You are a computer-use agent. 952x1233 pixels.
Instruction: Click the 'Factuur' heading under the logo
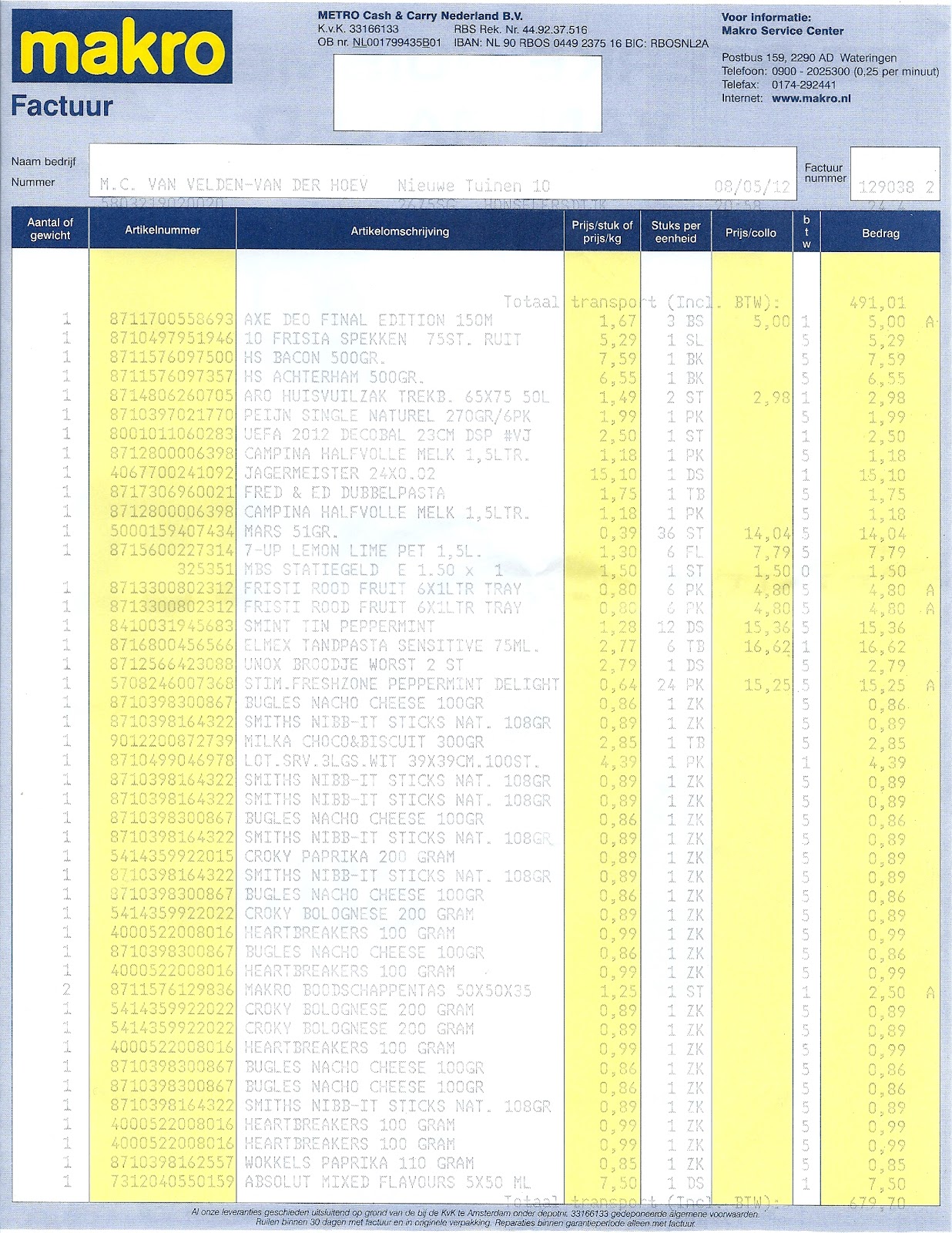tap(62, 106)
